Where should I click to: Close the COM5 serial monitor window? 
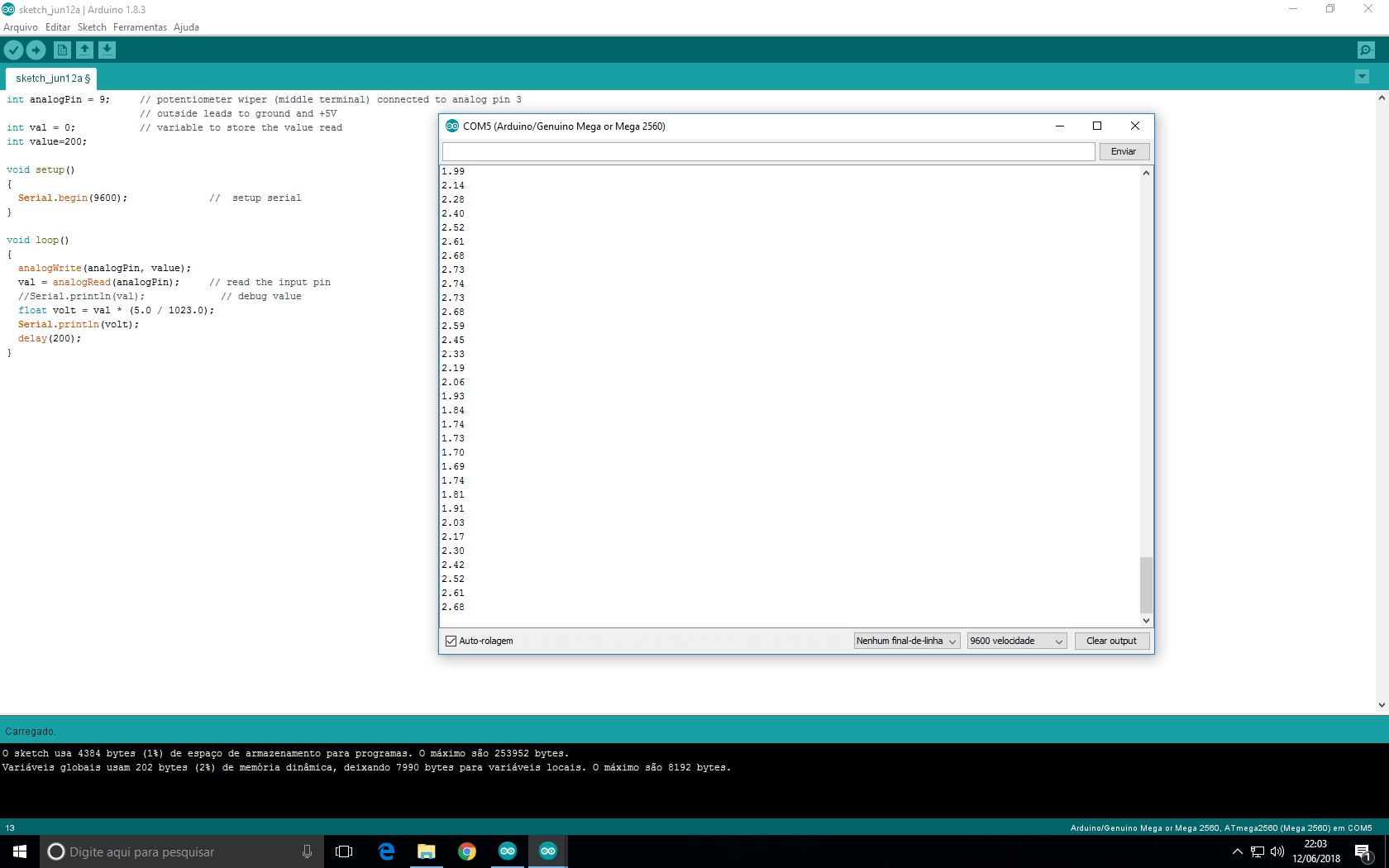click(x=1135, y=126)
